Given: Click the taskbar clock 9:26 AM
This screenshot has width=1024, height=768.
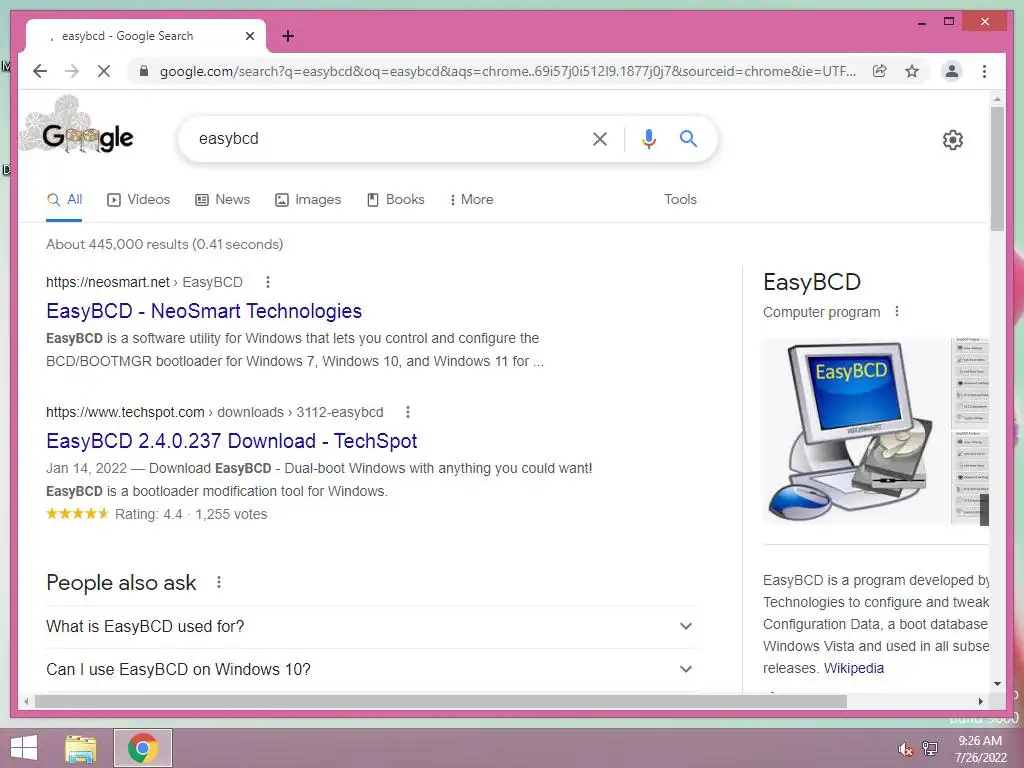Looking at the screenshot, I should coord(980,741).
